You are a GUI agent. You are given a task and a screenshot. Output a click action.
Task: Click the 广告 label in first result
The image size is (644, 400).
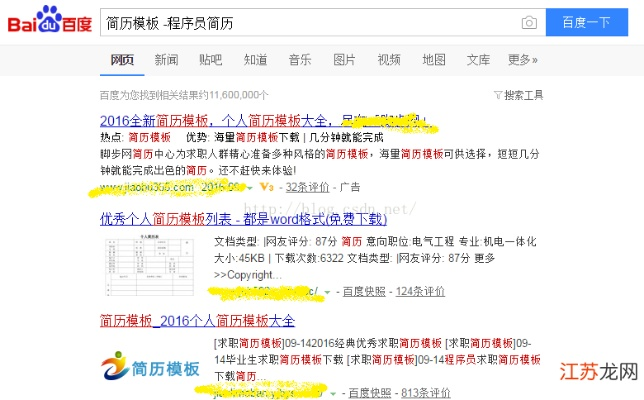pyautogui.click(x=350, y=187)
